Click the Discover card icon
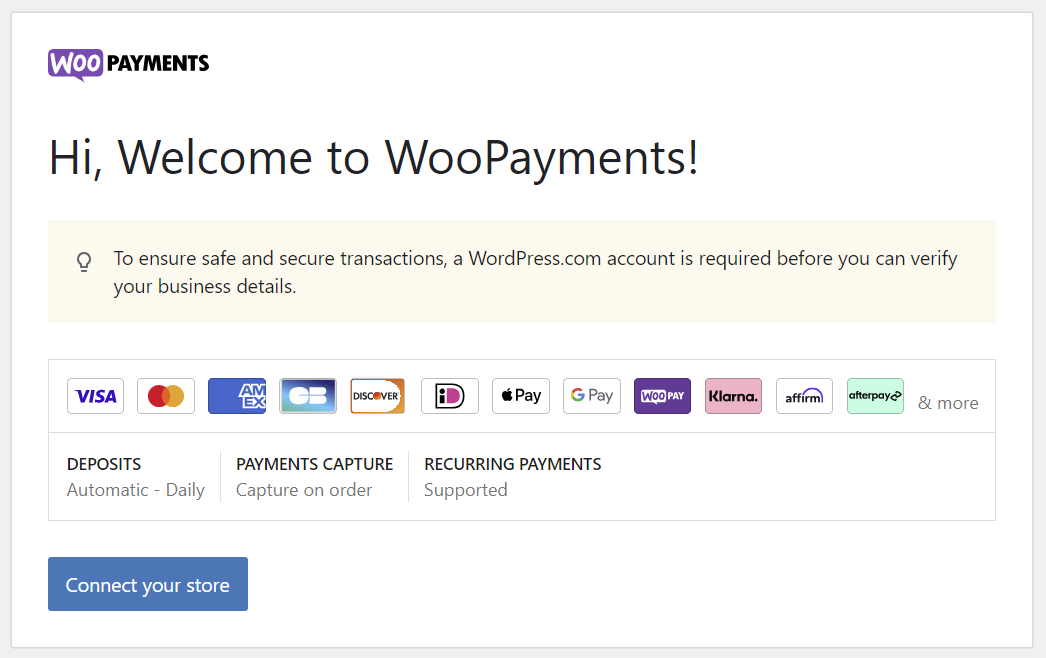1046x658 pixels. tap(377, 396)
